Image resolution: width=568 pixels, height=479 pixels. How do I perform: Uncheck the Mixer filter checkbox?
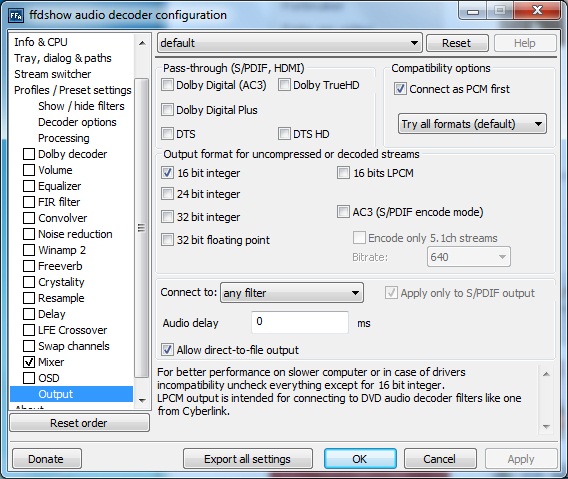[x=29, y=362]
